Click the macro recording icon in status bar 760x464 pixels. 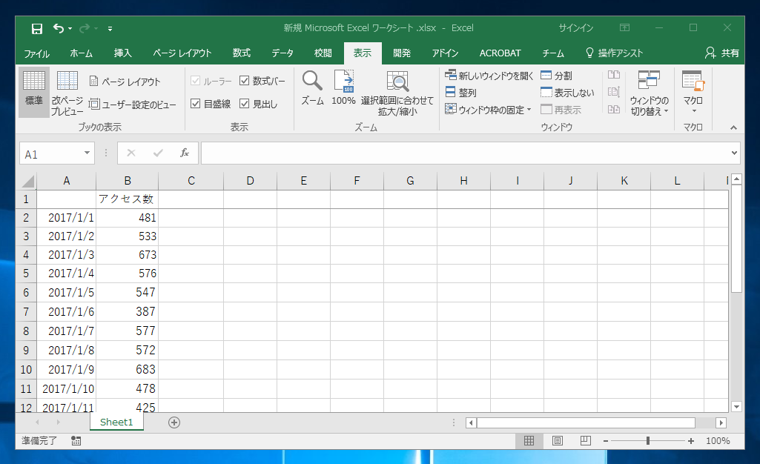(x=76, y=441)
